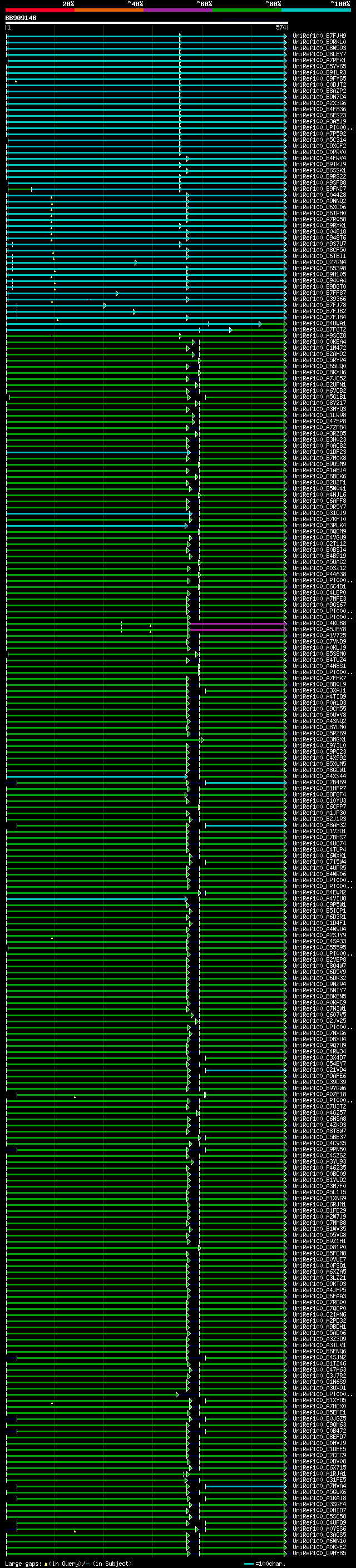
Task: Select hit UniRef100_Q31QJ9
Action: (319, 513)
